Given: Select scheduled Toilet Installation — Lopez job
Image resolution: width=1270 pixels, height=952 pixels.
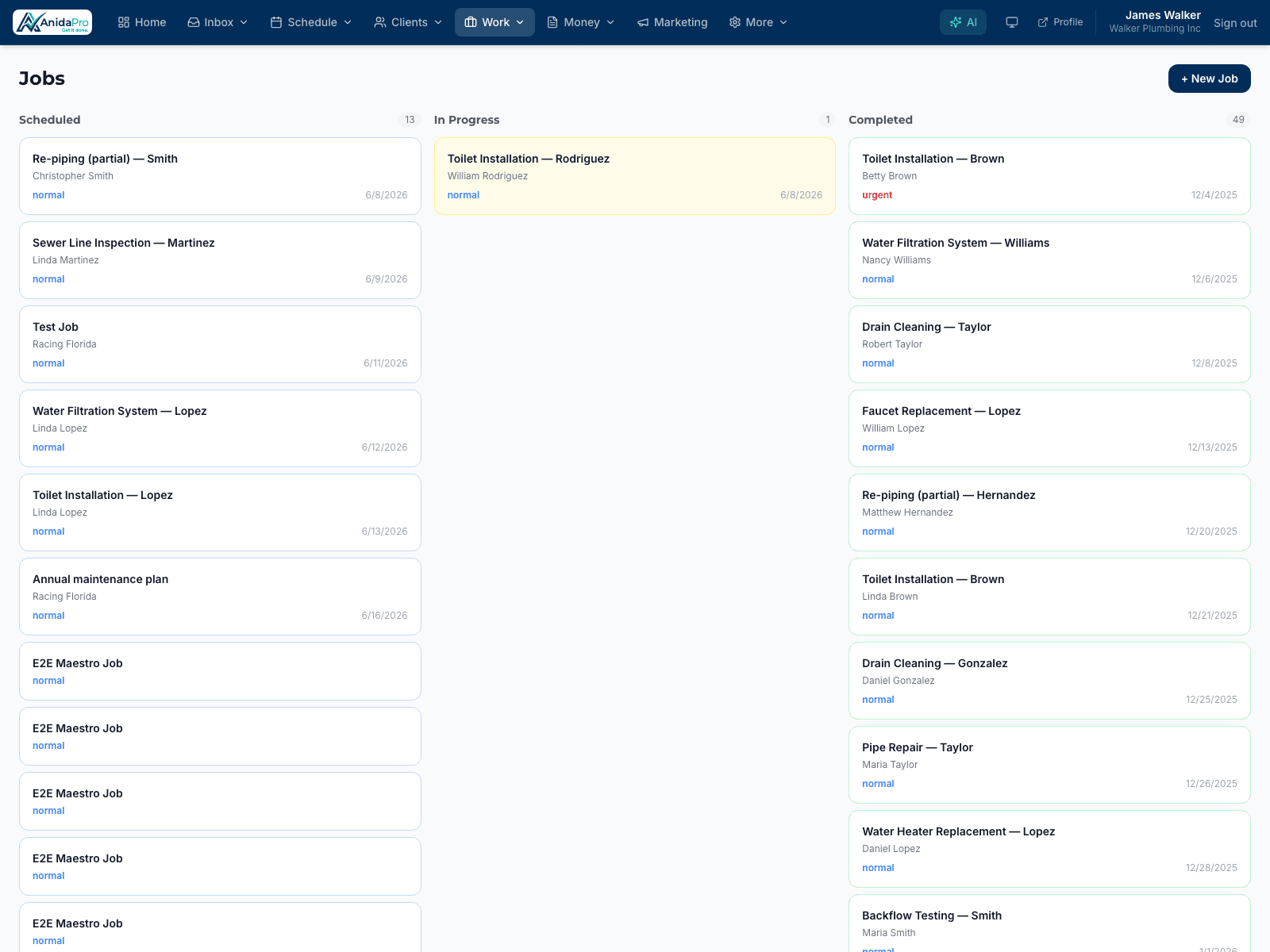Looking at the screenshot, I should 220,512.
